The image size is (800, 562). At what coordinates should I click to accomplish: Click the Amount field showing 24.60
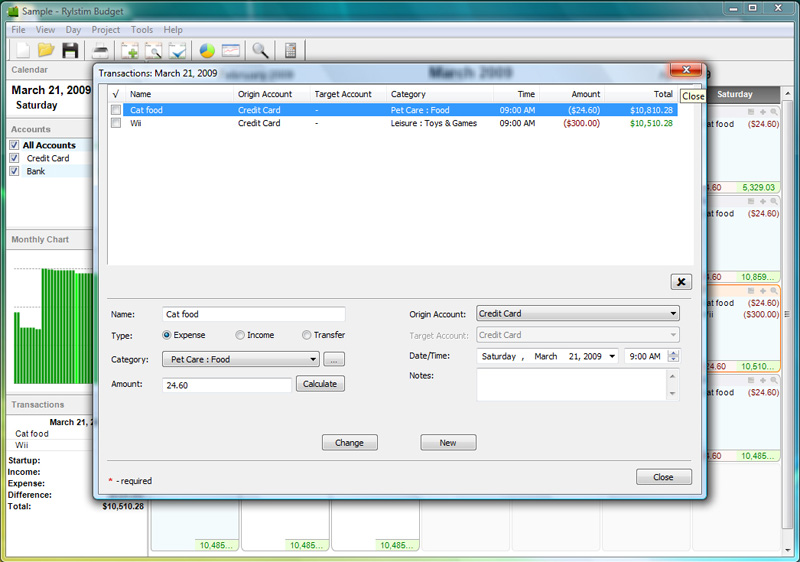[227, 385]
